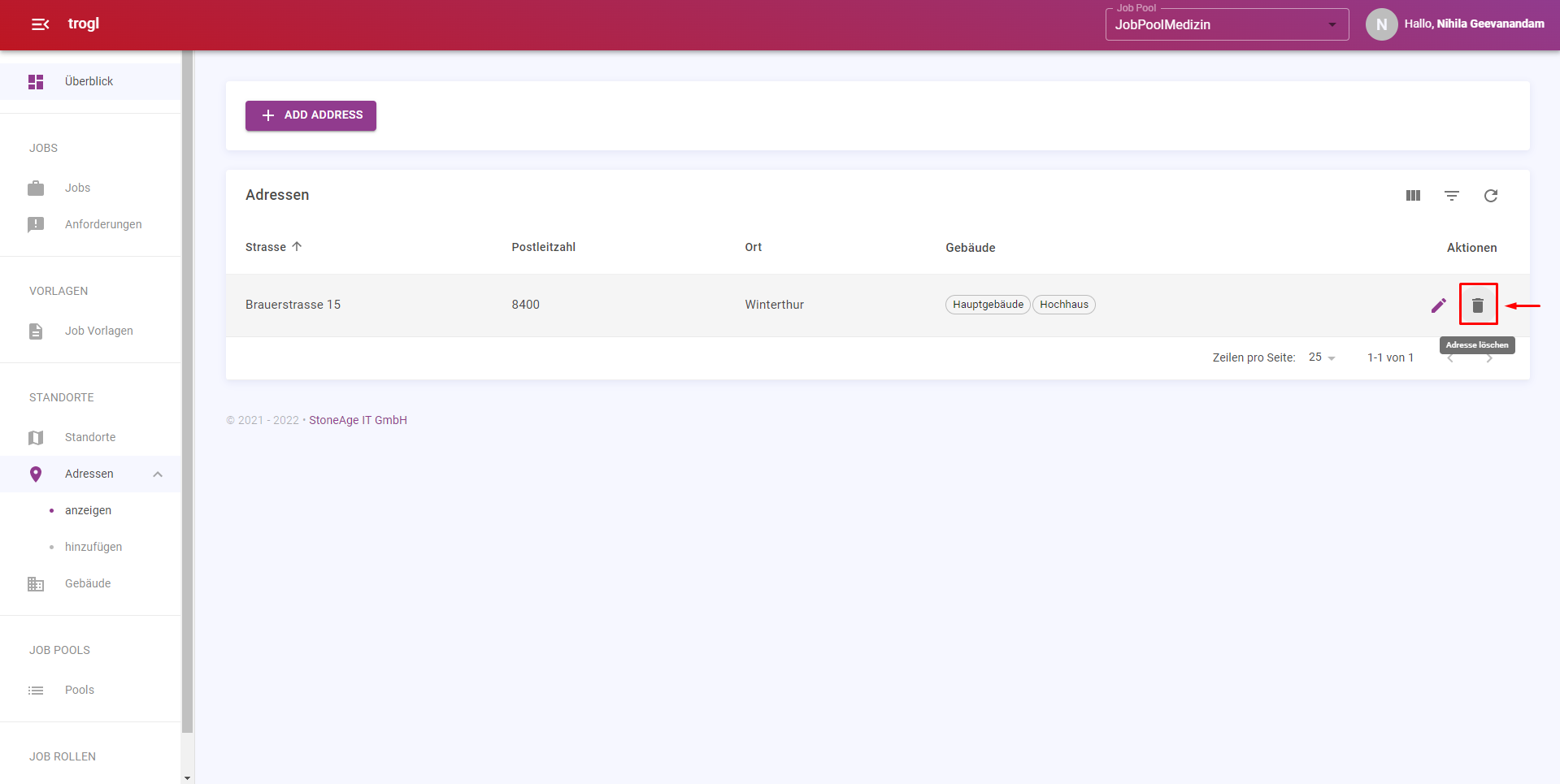Click the sidebar vertical scrollbar
This screenshot has height=784, width=1560.
pos(187,392)
